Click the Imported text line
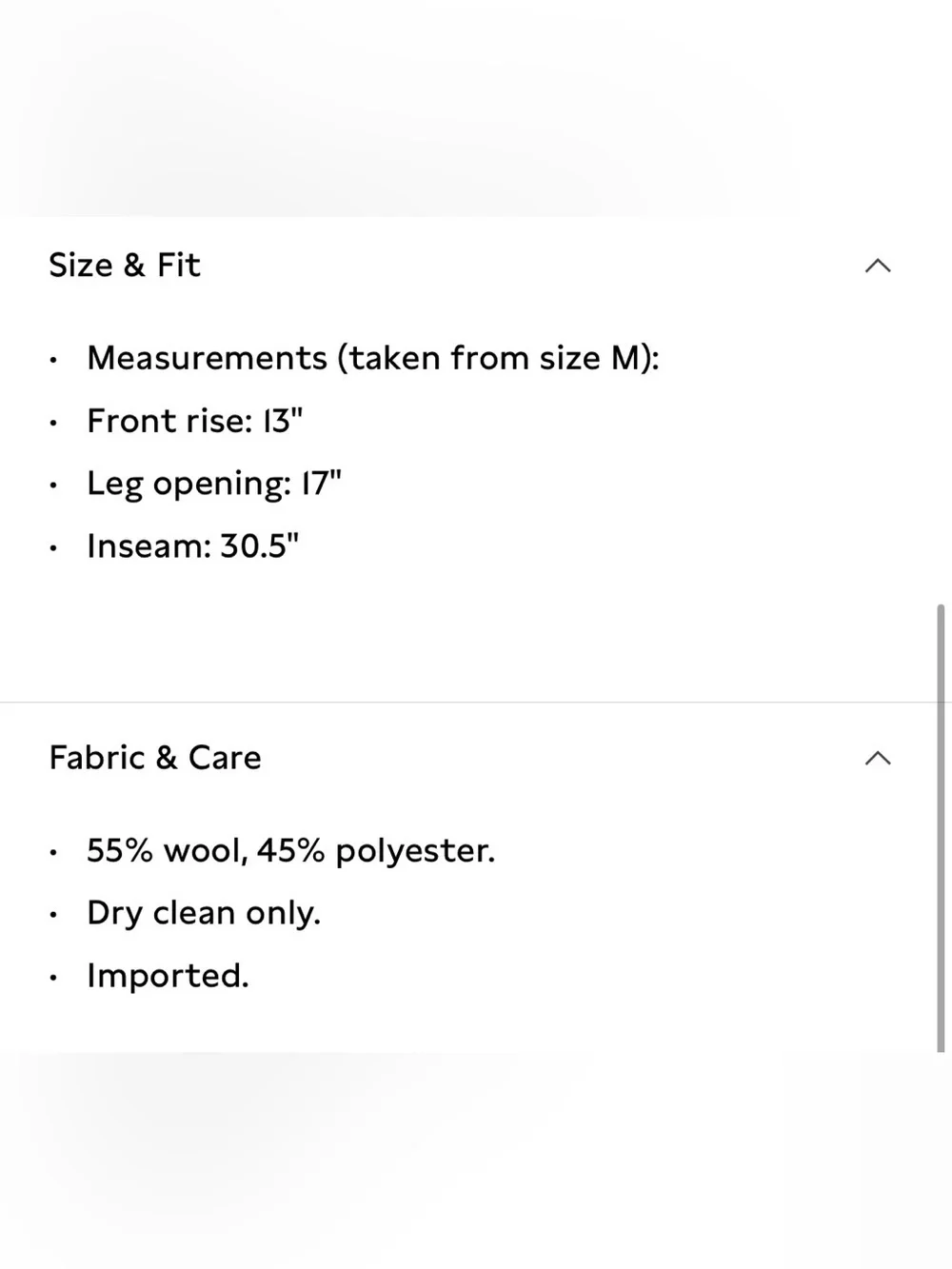This screenshot has height=1269, width=952. tap(168, 976)
